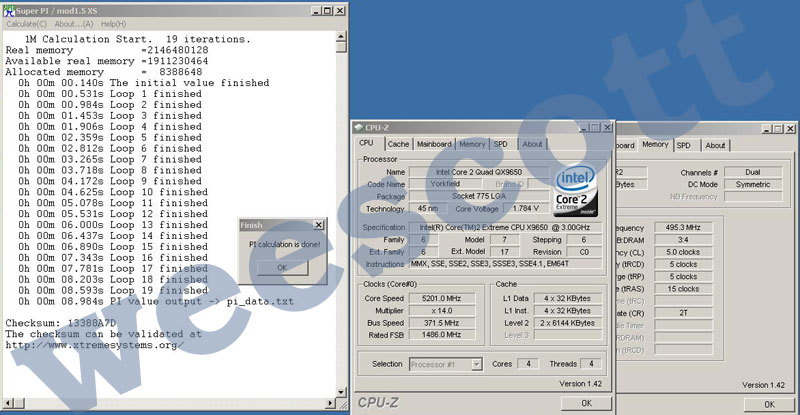The image size is (800, 415).
Task: Click the CPU-Z title bar icon
Action: (359, 127)
